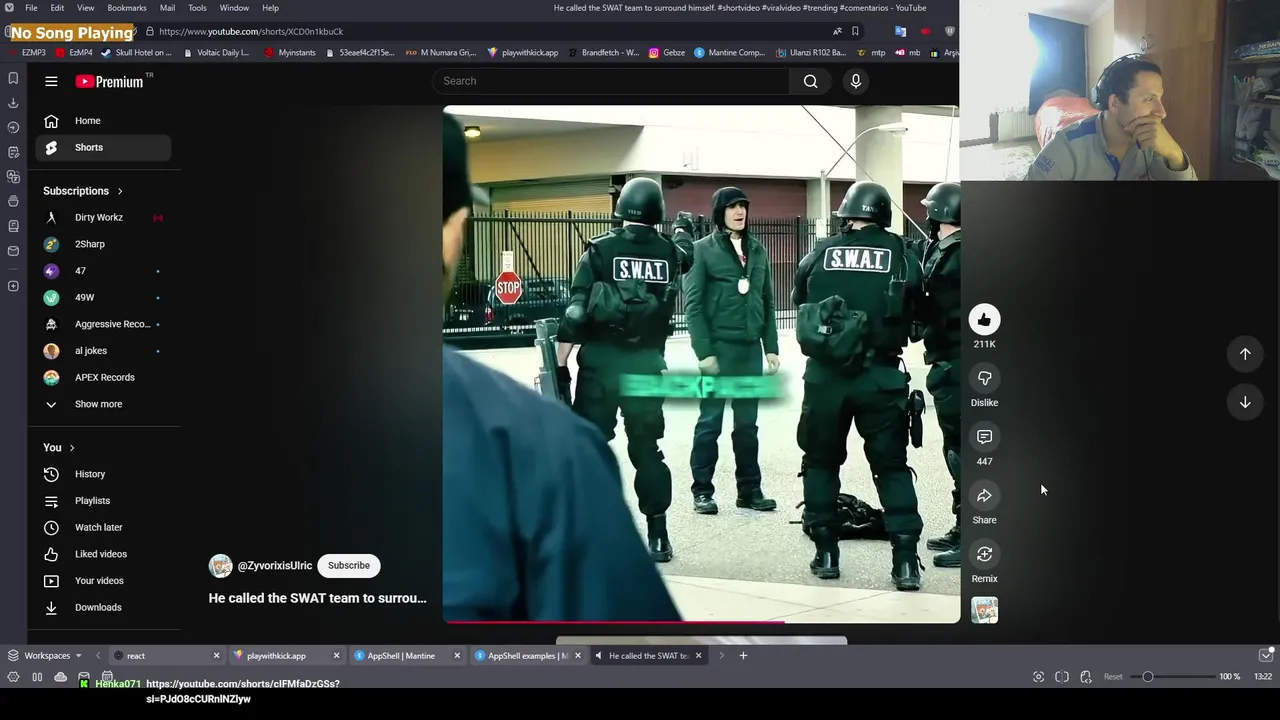The image size is (1280, 720).
Task: Close the AppShell examples tab
Action: [577, 656]
